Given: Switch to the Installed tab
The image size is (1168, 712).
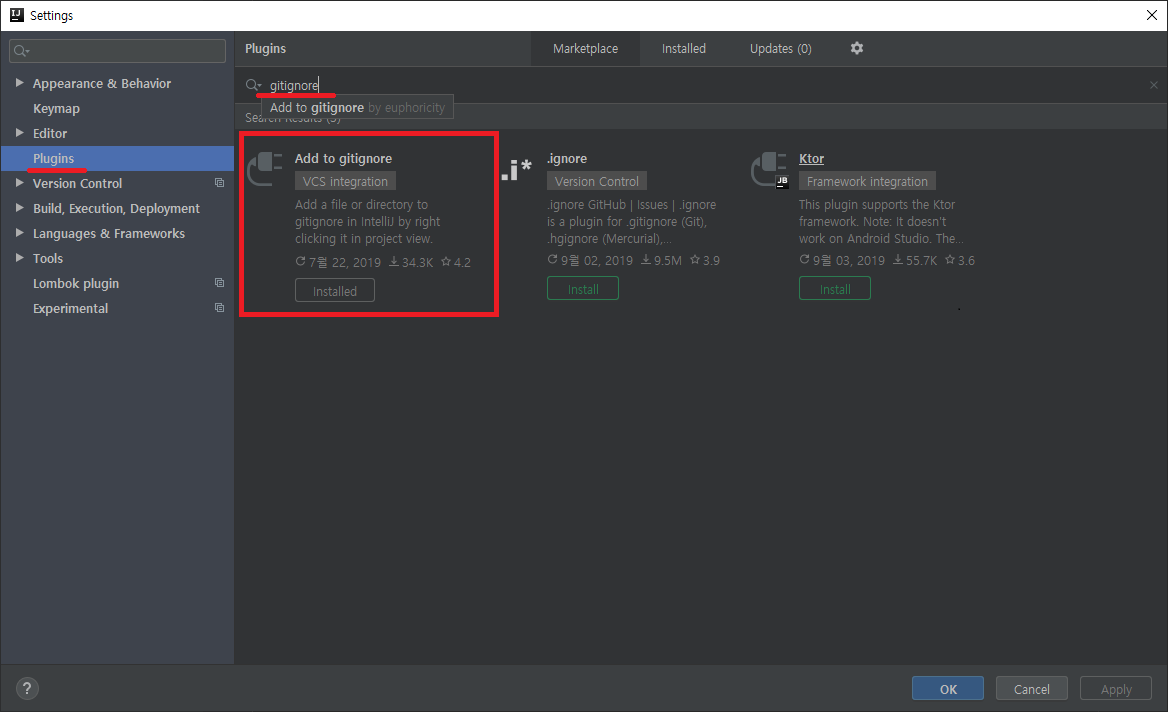Looking at the screenshot, I should (684, 48).
